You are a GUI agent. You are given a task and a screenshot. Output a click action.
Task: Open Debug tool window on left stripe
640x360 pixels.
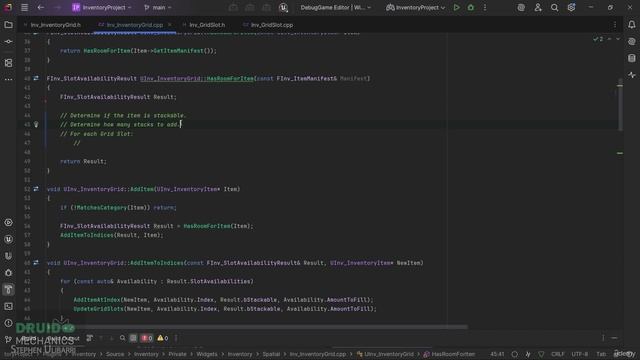(x=8, y=273)
